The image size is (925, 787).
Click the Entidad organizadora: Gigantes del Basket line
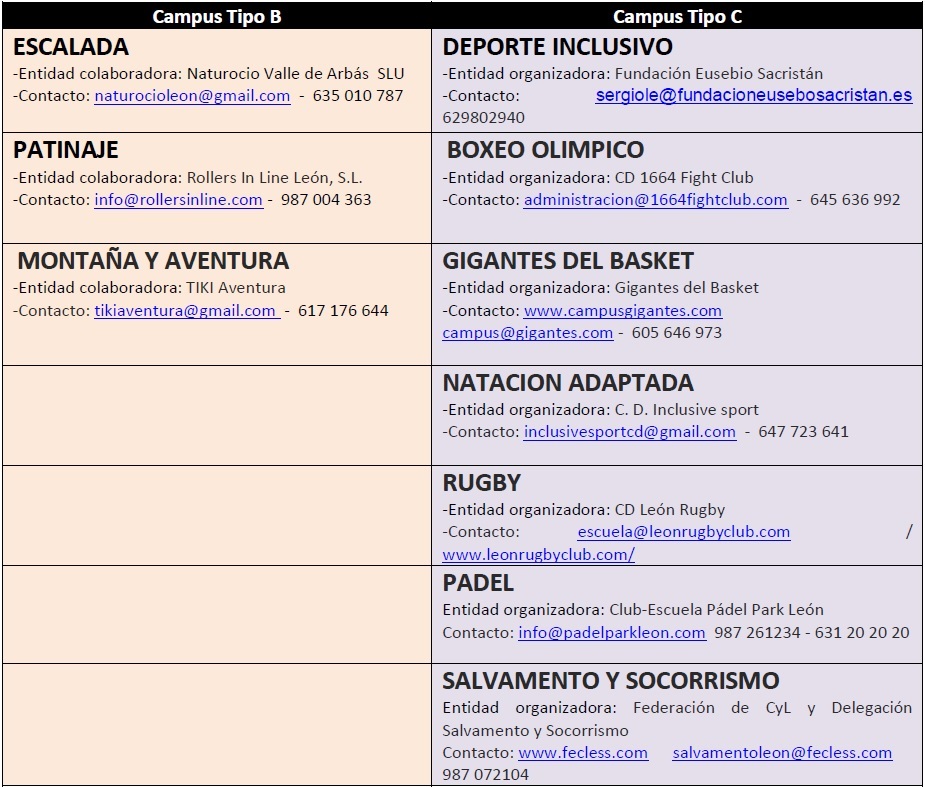601,288
